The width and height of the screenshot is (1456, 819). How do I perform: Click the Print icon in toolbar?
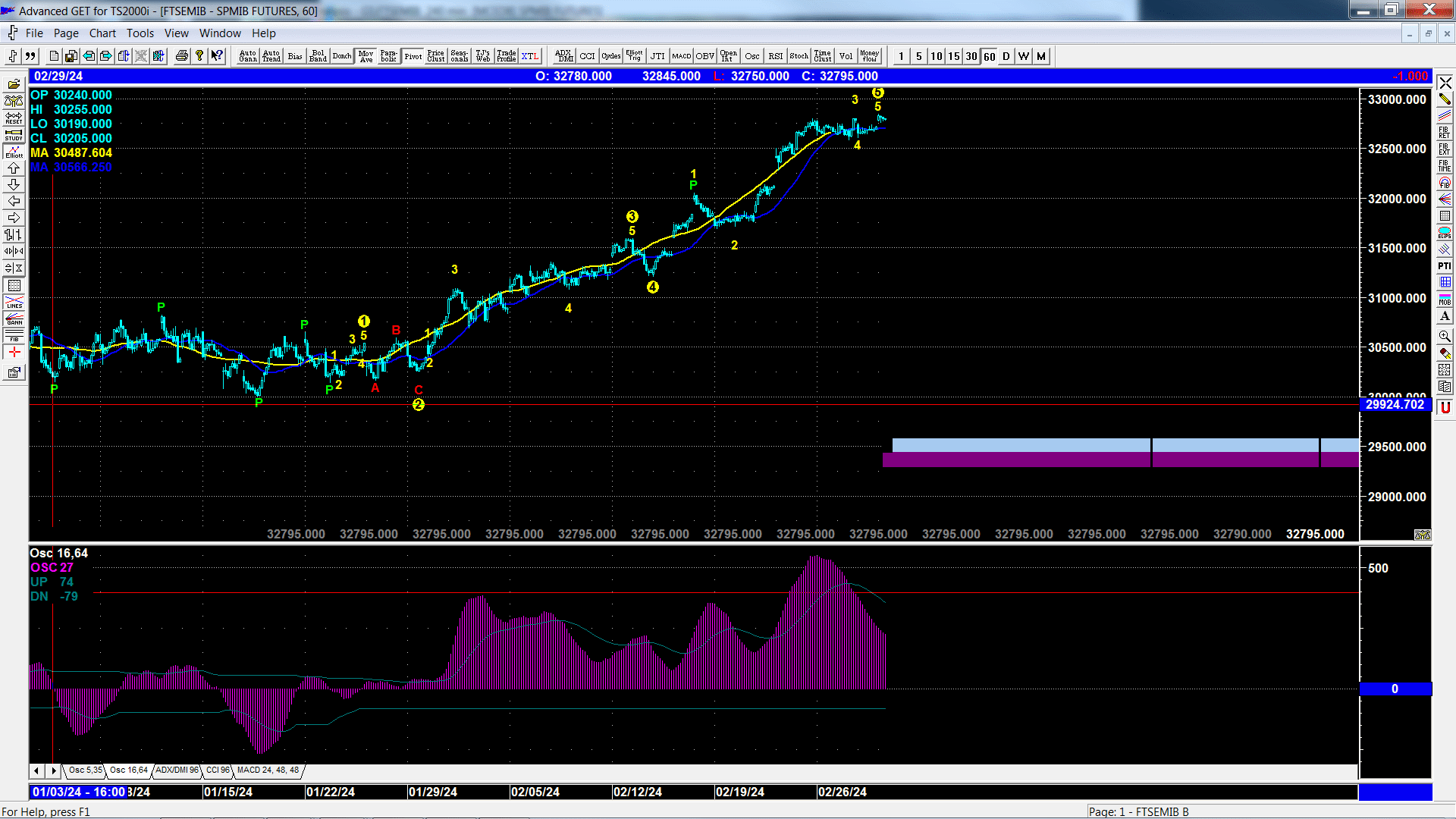click(x=181, y=56)
